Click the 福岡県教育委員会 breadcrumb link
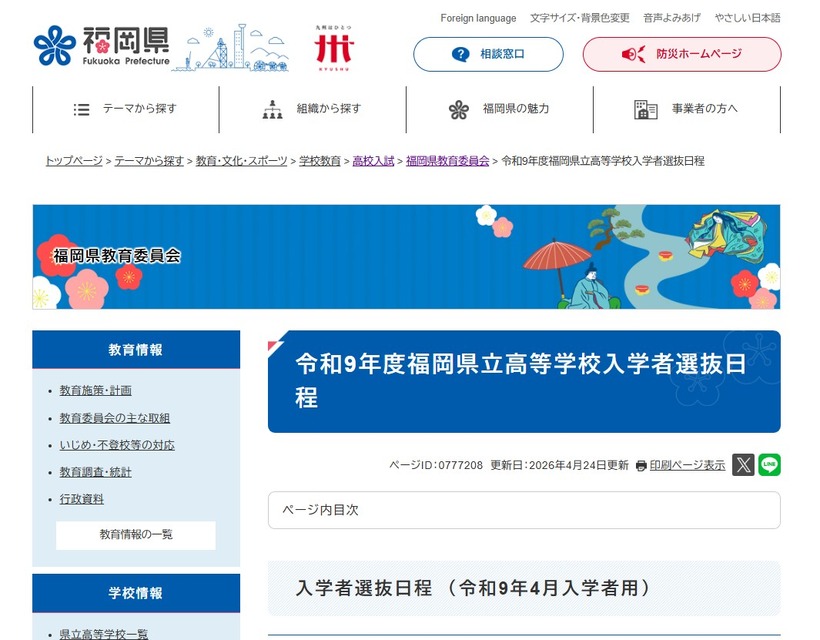Screen dimensions: 820x640 pyautogui.click(x=445, y=159)
